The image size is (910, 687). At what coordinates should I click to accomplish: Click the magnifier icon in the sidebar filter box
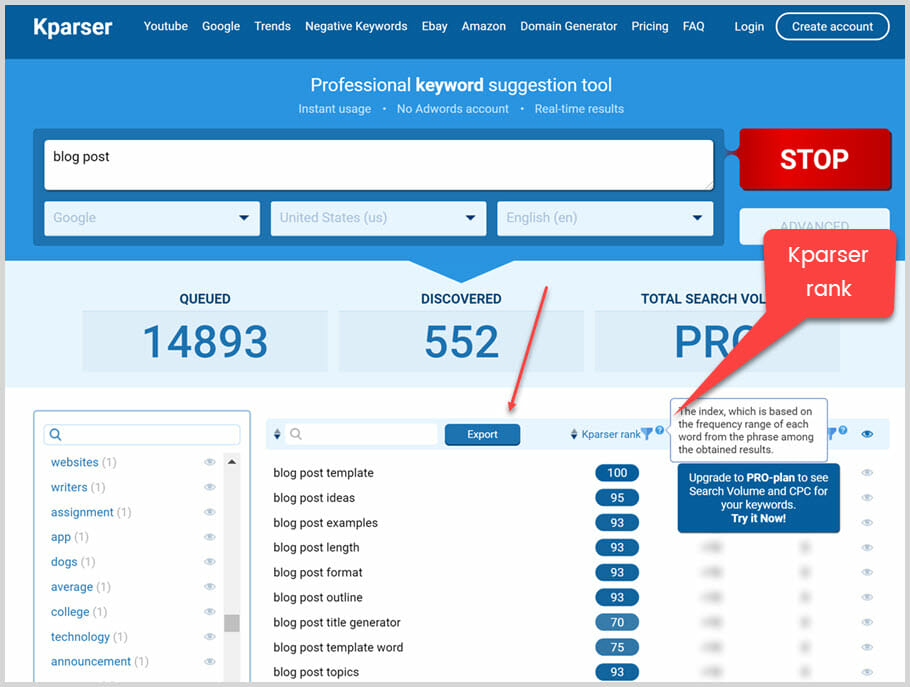point(56,435)
